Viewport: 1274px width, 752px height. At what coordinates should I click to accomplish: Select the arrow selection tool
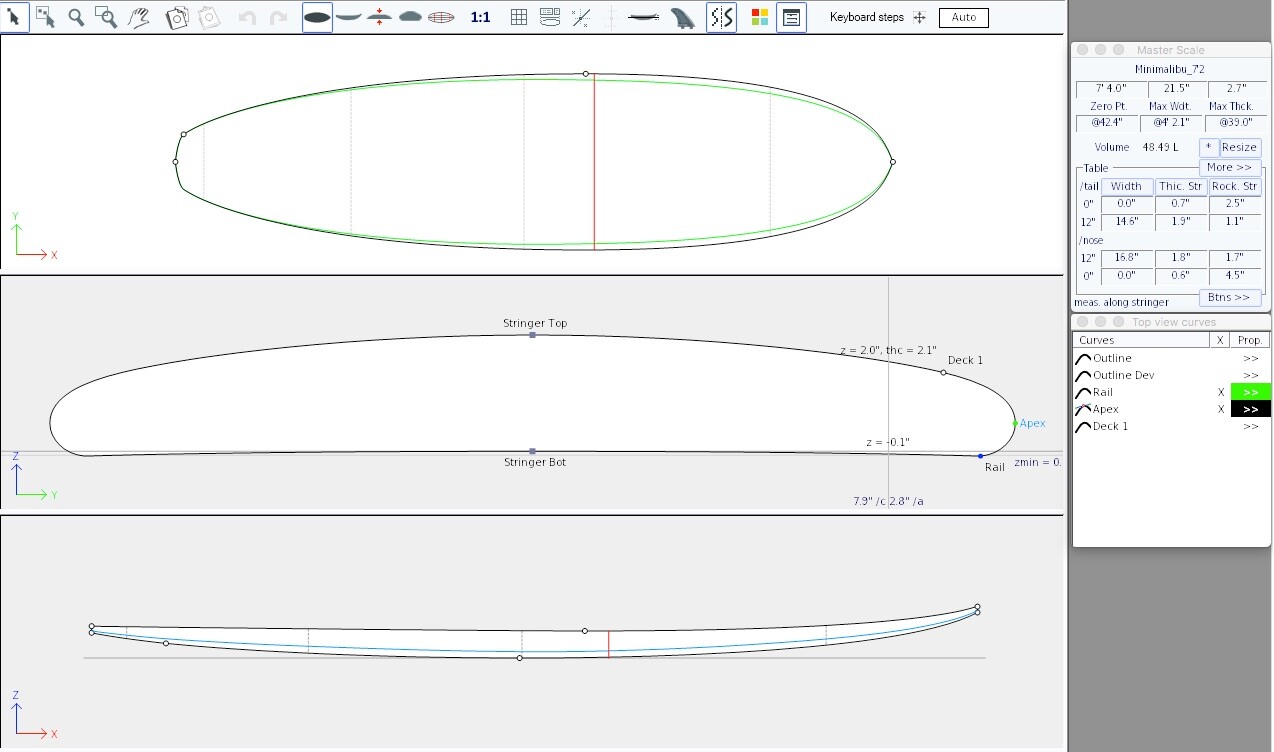[x=15, y=17]
